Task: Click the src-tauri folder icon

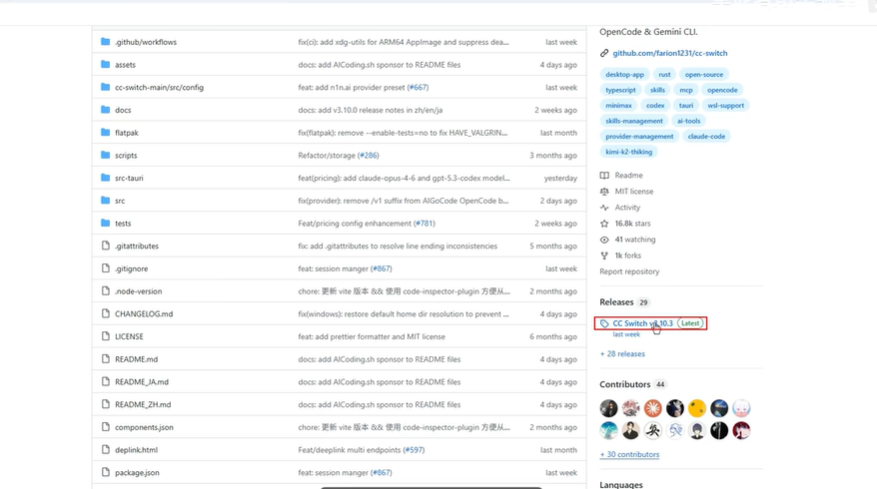Action: 105,178
